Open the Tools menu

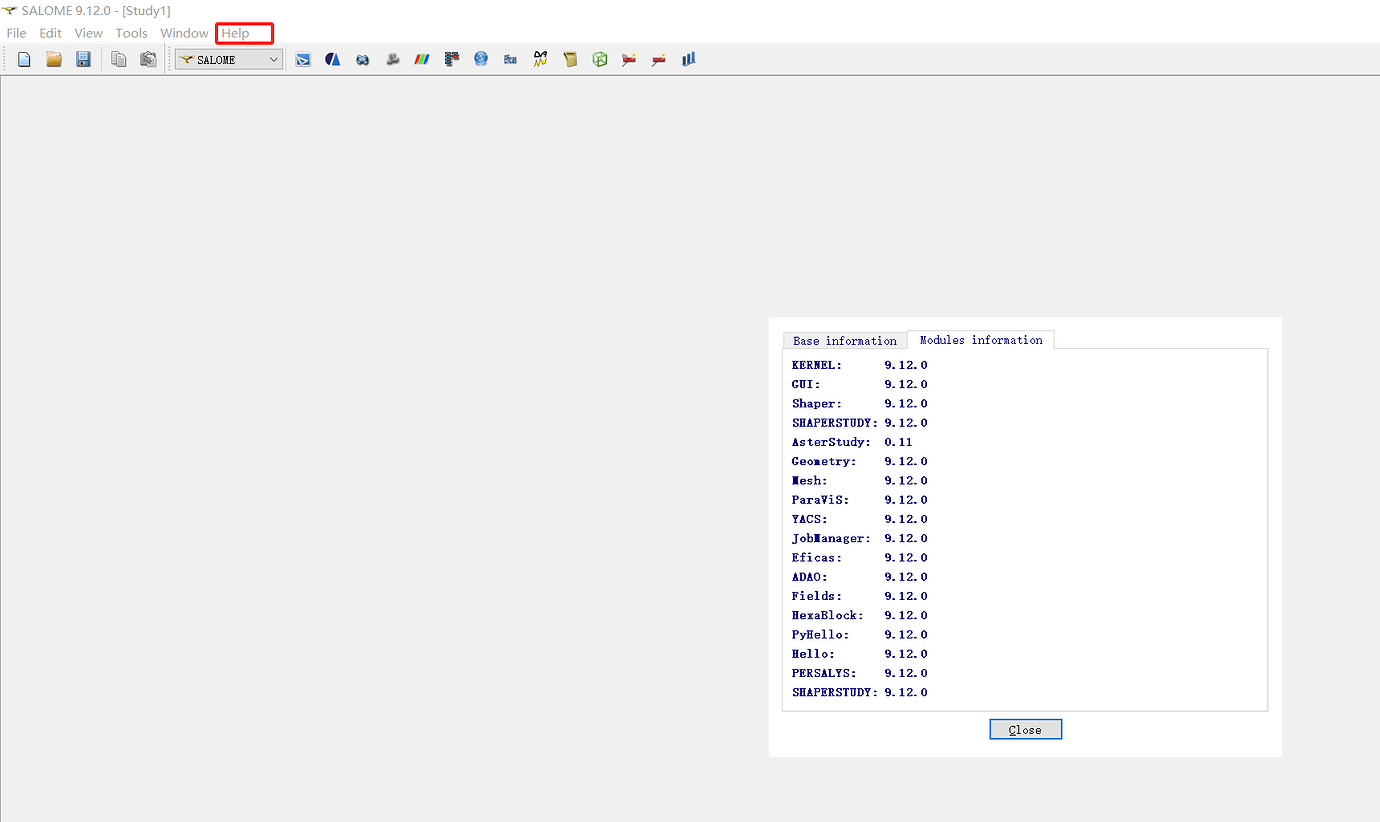coord(131,33)
